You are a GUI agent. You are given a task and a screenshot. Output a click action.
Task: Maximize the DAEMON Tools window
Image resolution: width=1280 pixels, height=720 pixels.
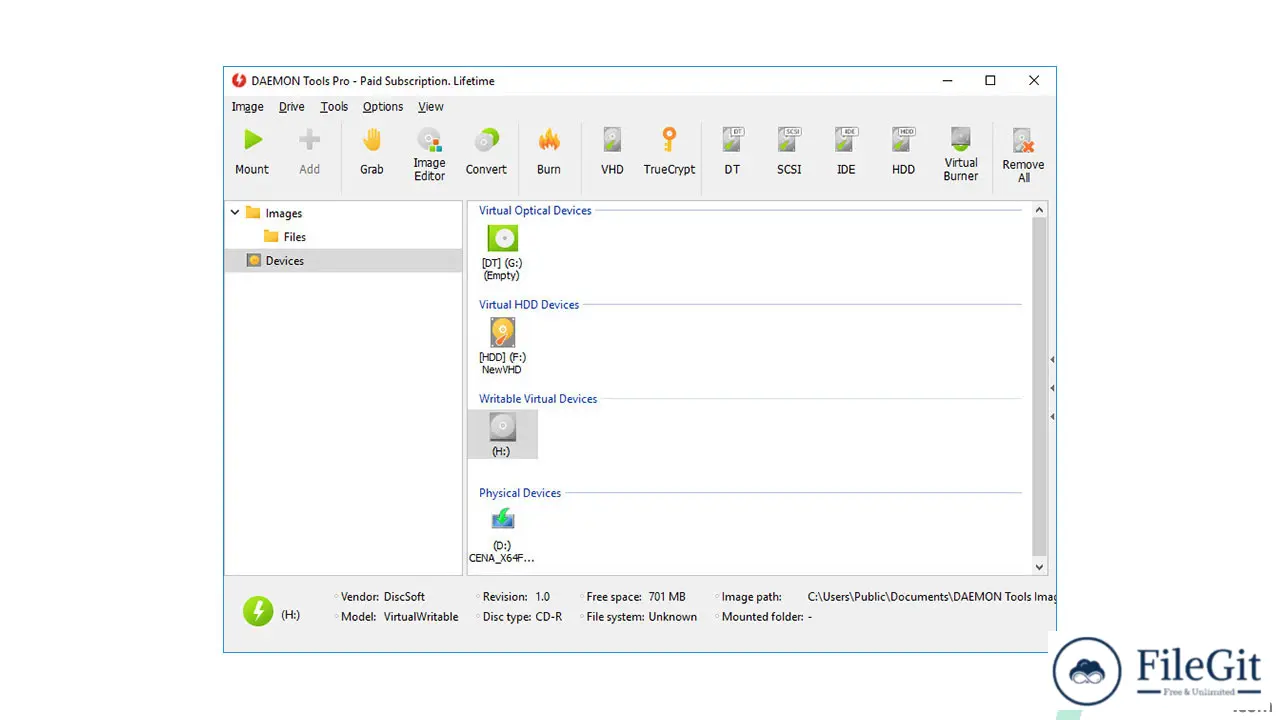click(x=990, y=81)
